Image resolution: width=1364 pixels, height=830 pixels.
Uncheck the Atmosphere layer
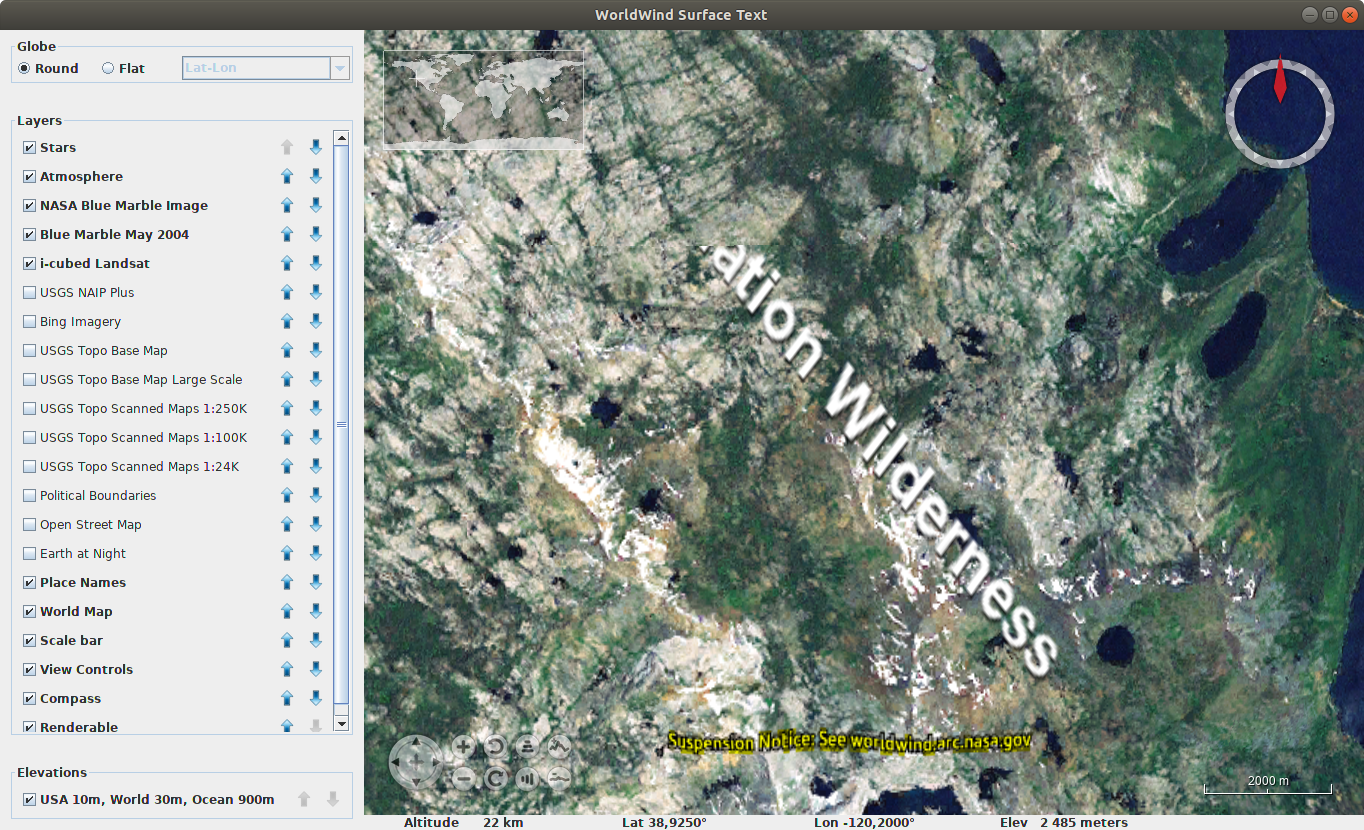coord(29,176)
